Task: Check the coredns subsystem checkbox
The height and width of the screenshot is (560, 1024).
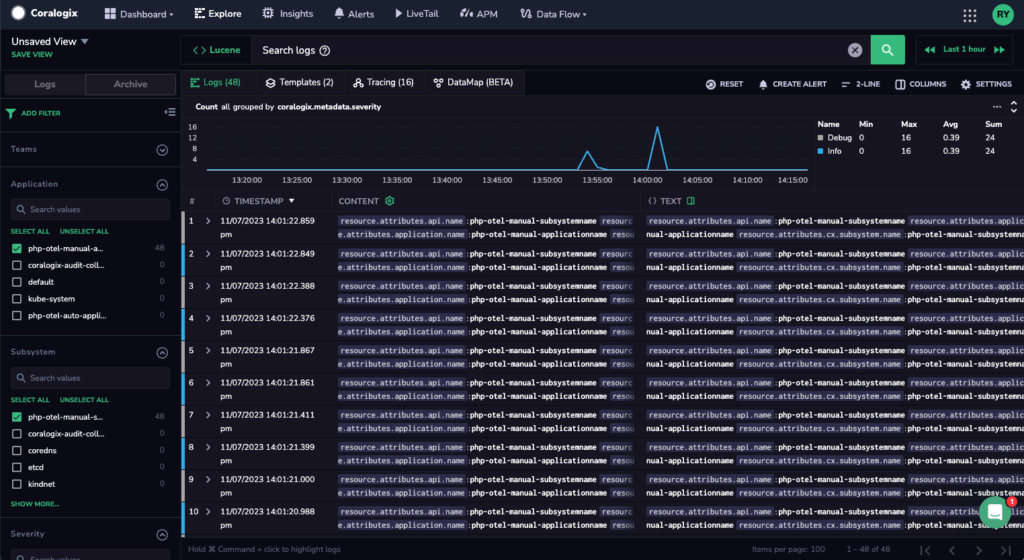Action: (x=17, y=450)
